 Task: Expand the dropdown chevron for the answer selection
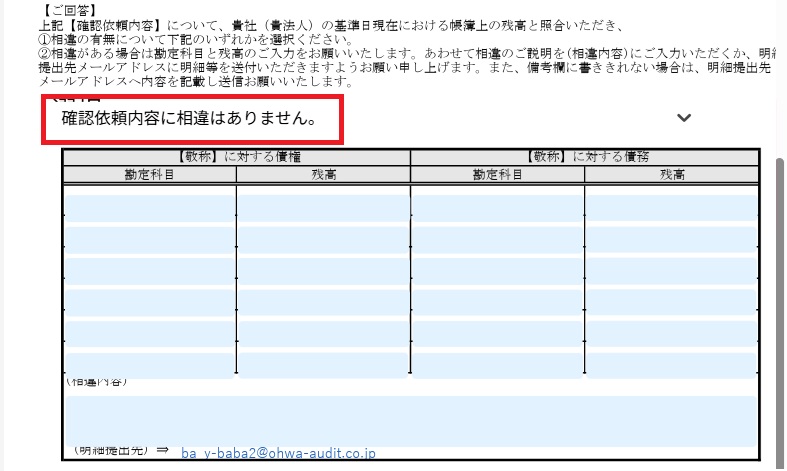coord(684,118)
